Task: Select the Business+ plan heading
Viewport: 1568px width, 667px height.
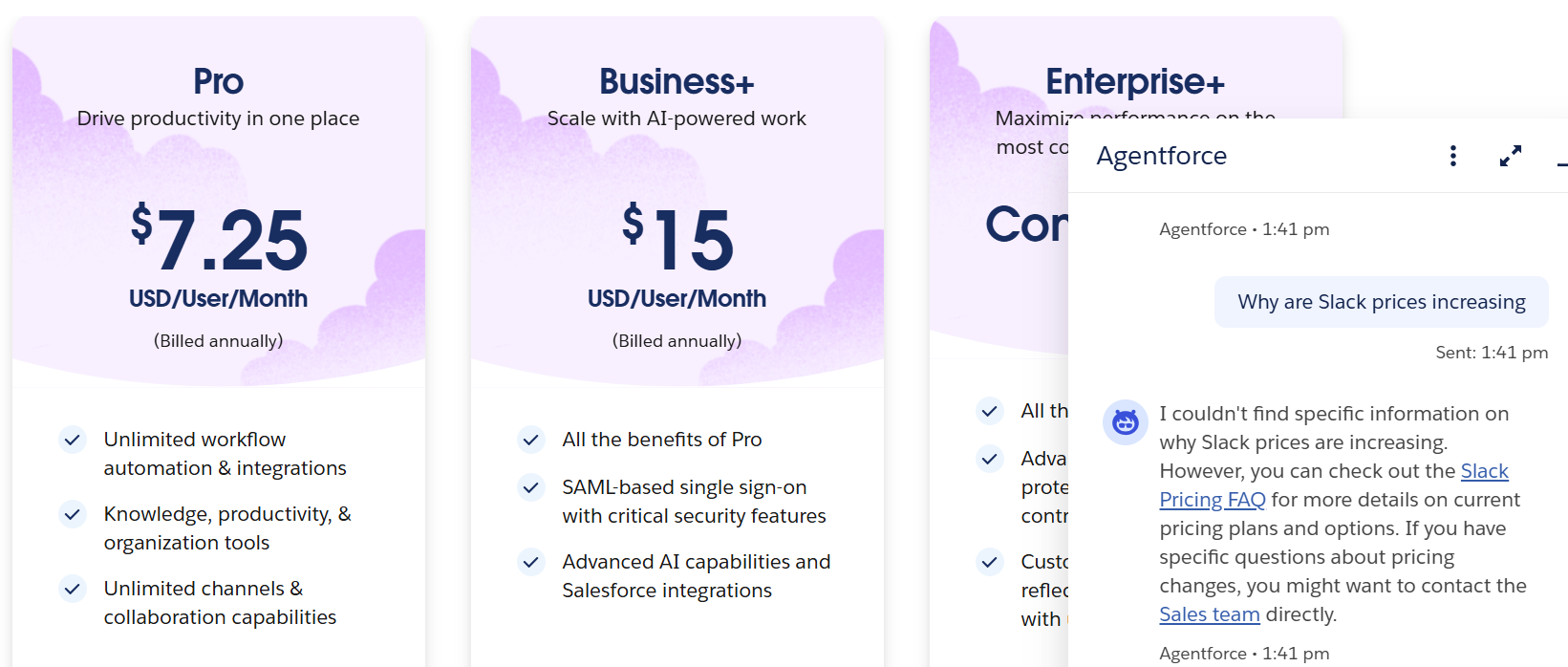Action: coord(677,81)
